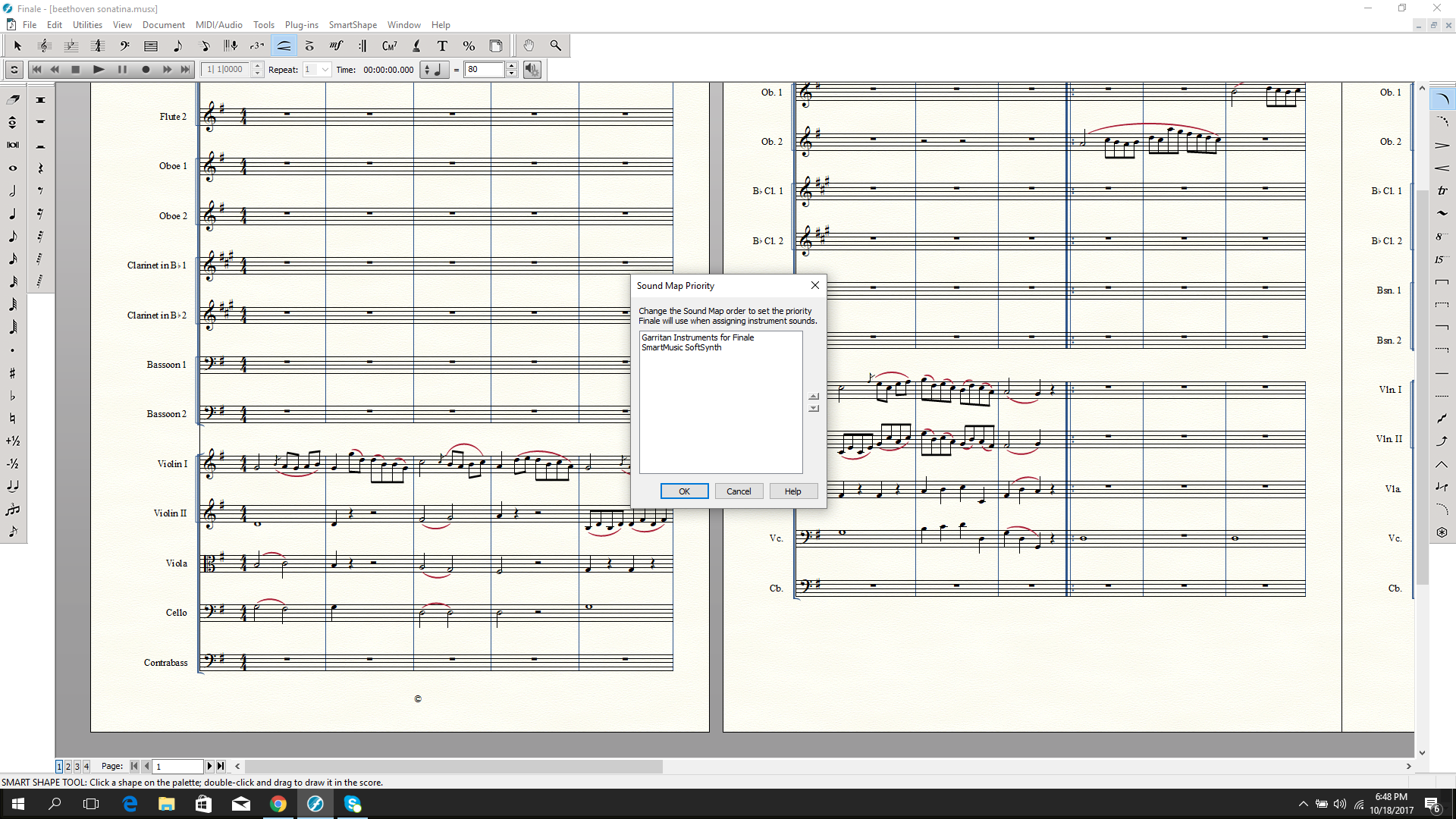Select the Expression tool (mf)
This screenshot has height=819, width=1456.
336,46
